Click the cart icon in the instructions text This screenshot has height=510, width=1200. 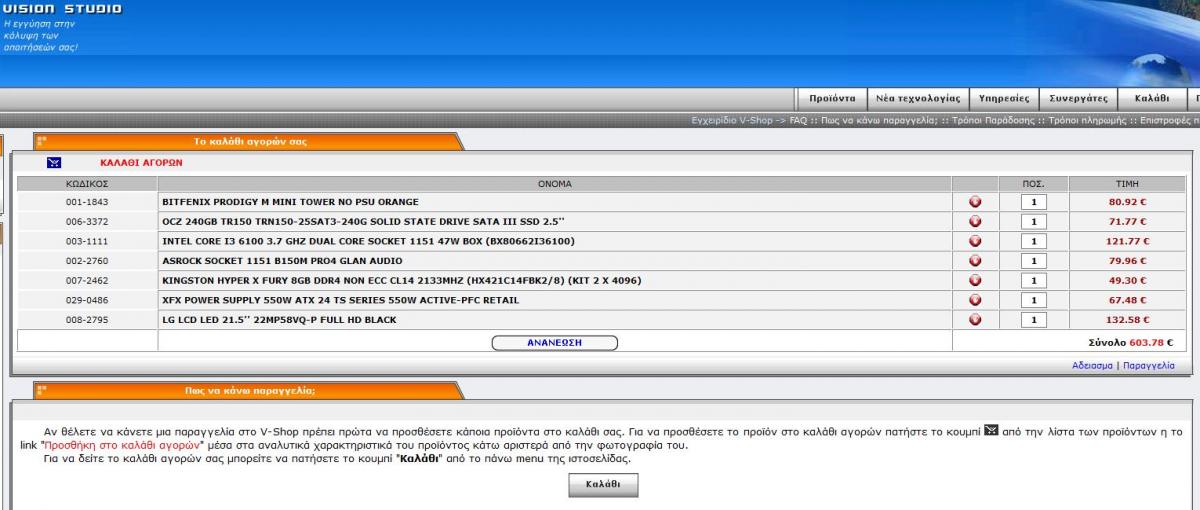pos(991,431)
